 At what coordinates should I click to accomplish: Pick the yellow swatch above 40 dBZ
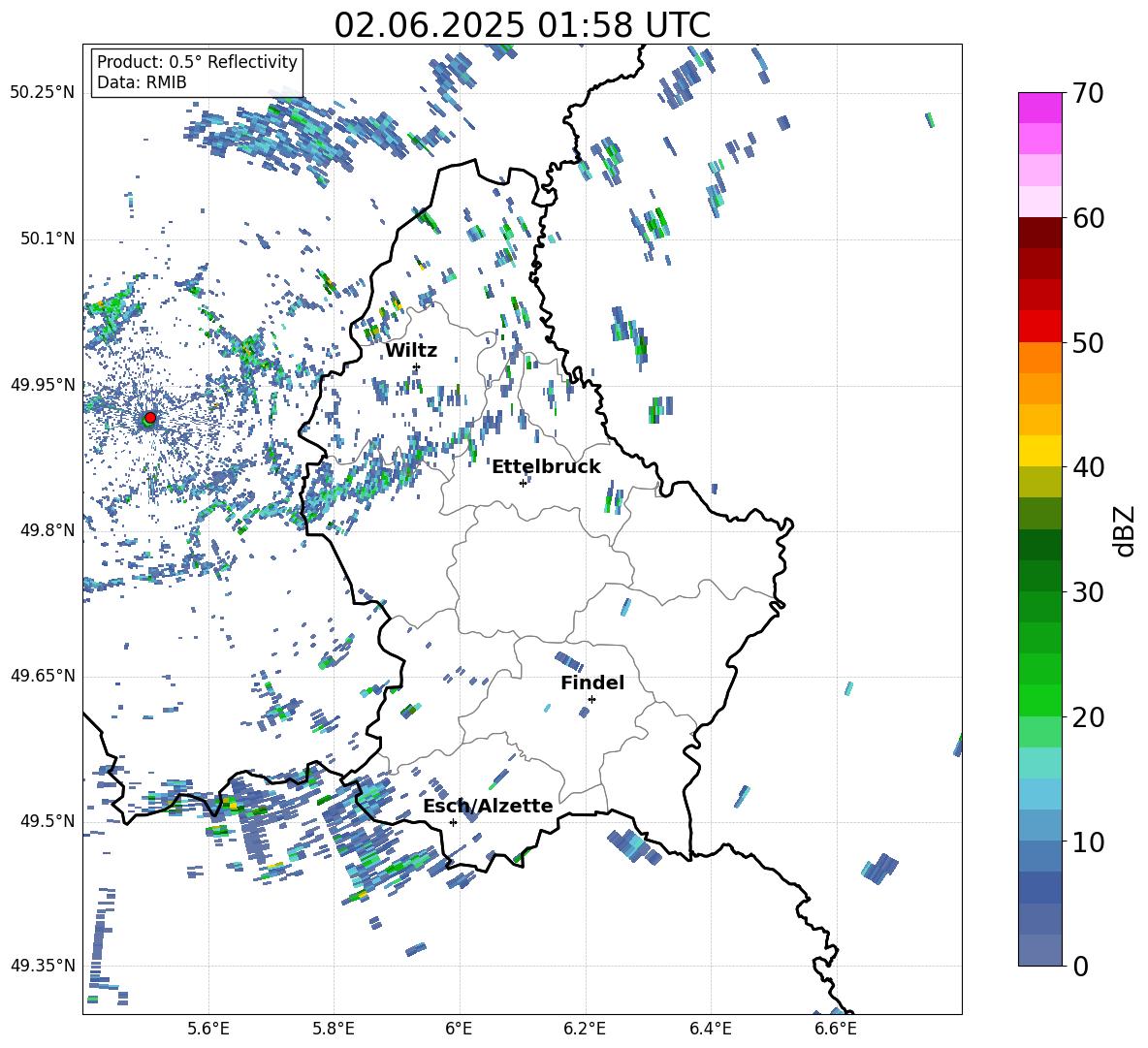[1039, 451]
